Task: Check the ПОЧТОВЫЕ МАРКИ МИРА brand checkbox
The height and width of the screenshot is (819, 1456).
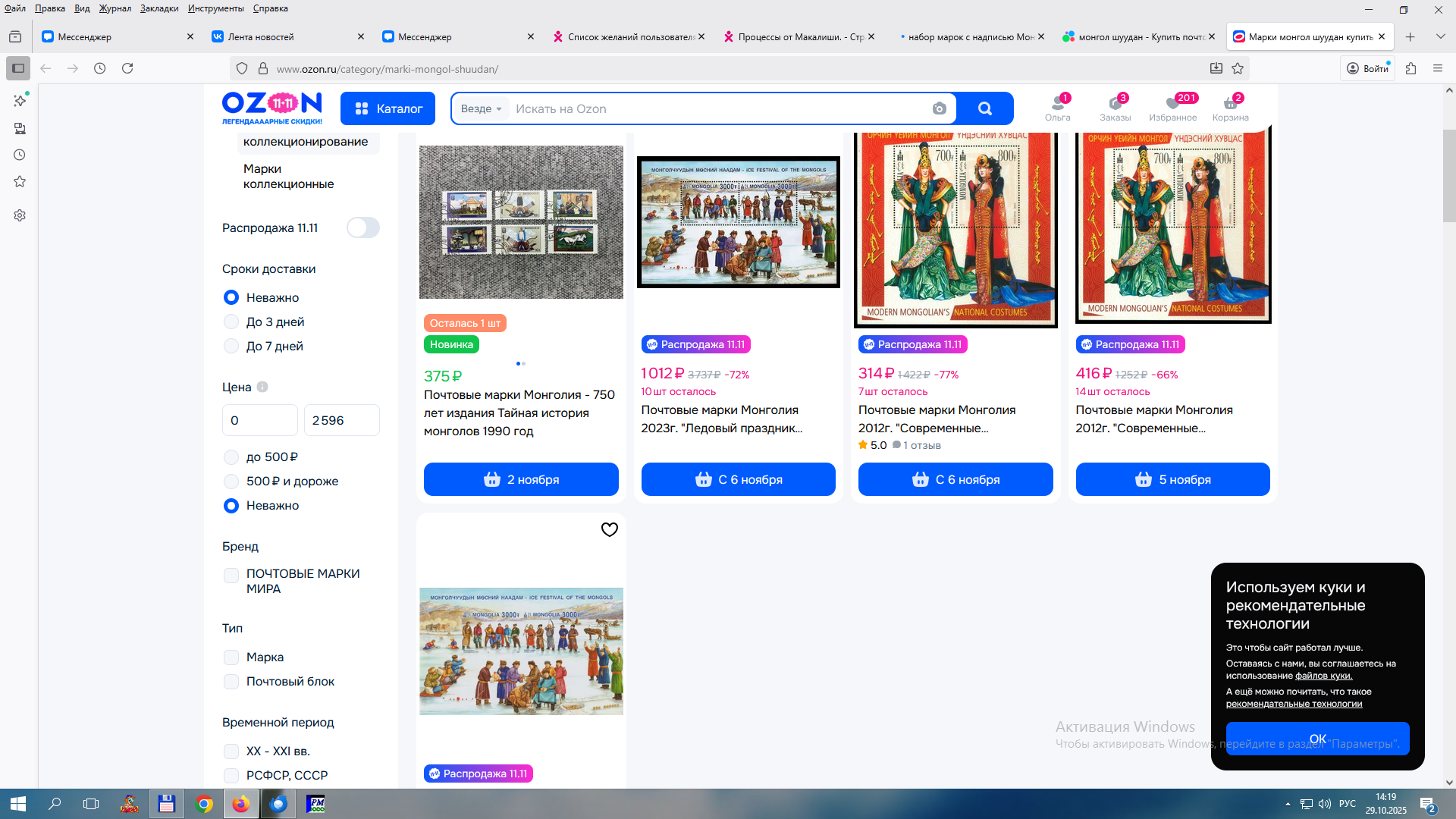Action: 231,575
